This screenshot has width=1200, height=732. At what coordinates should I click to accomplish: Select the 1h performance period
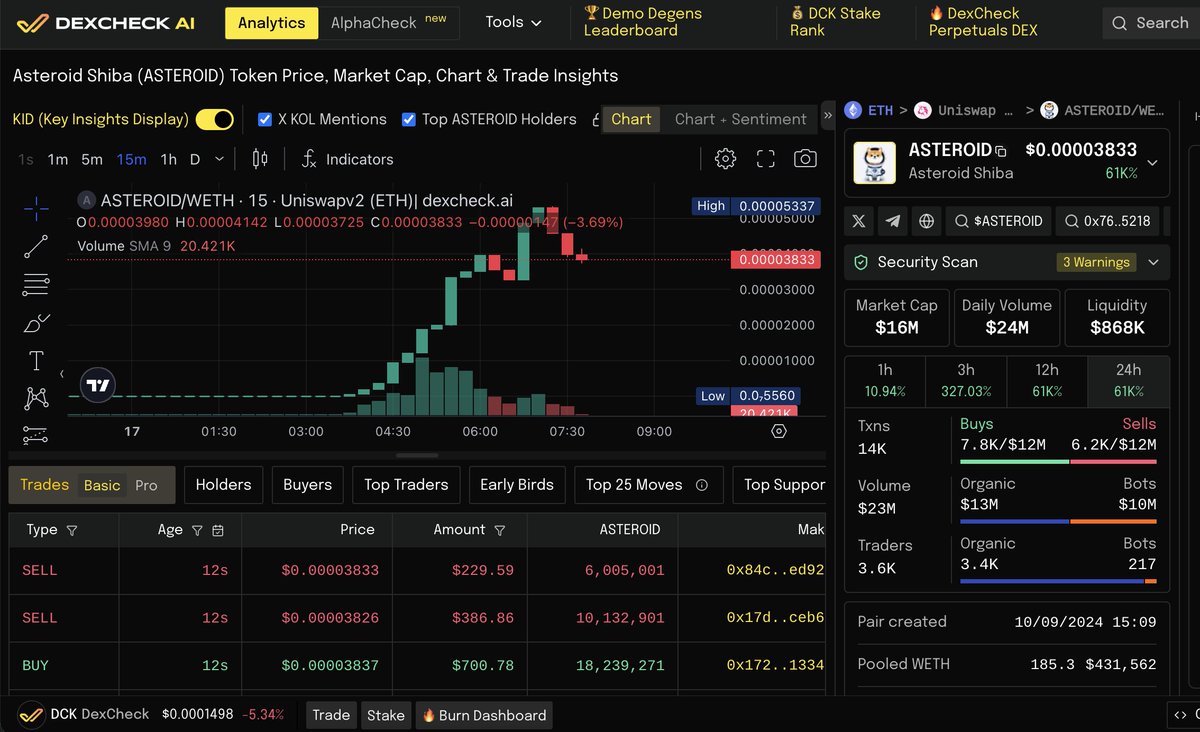[x=885, y=380]
